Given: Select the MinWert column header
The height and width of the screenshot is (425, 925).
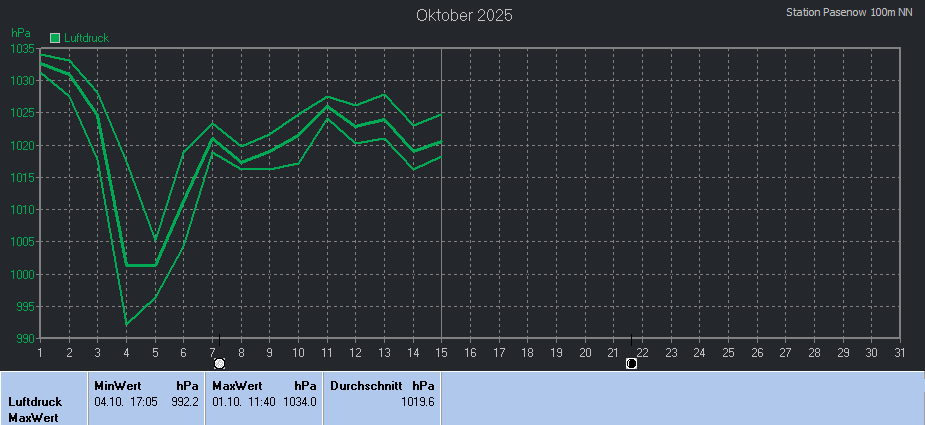Looking at the screenshot, I should coord(116,385).
